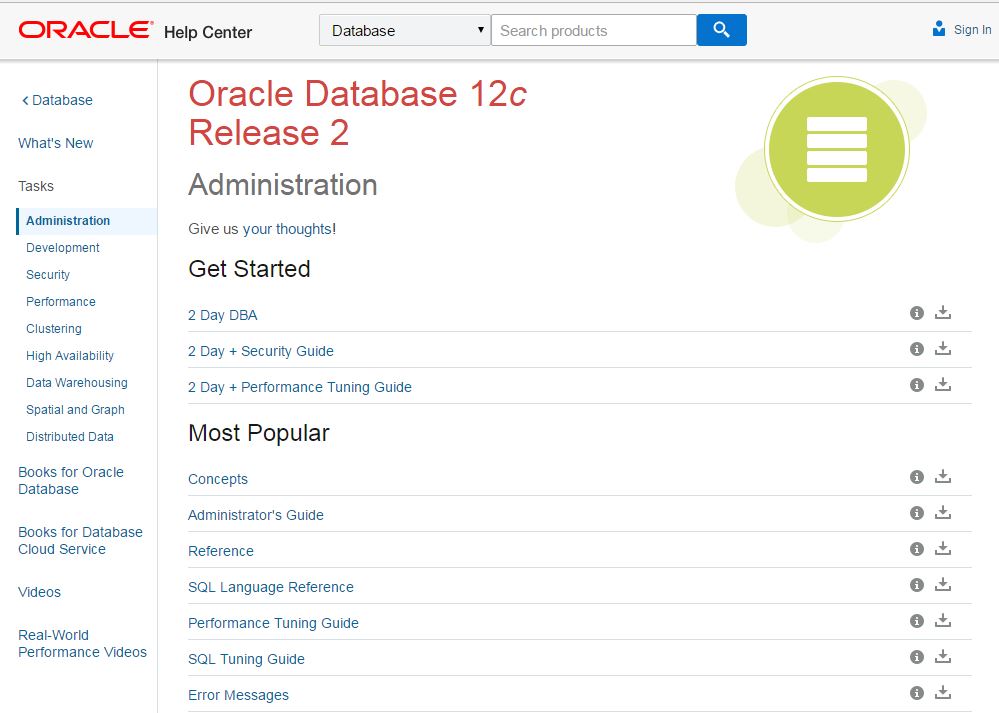Open the SQL Language Reference link

(271, 587)
